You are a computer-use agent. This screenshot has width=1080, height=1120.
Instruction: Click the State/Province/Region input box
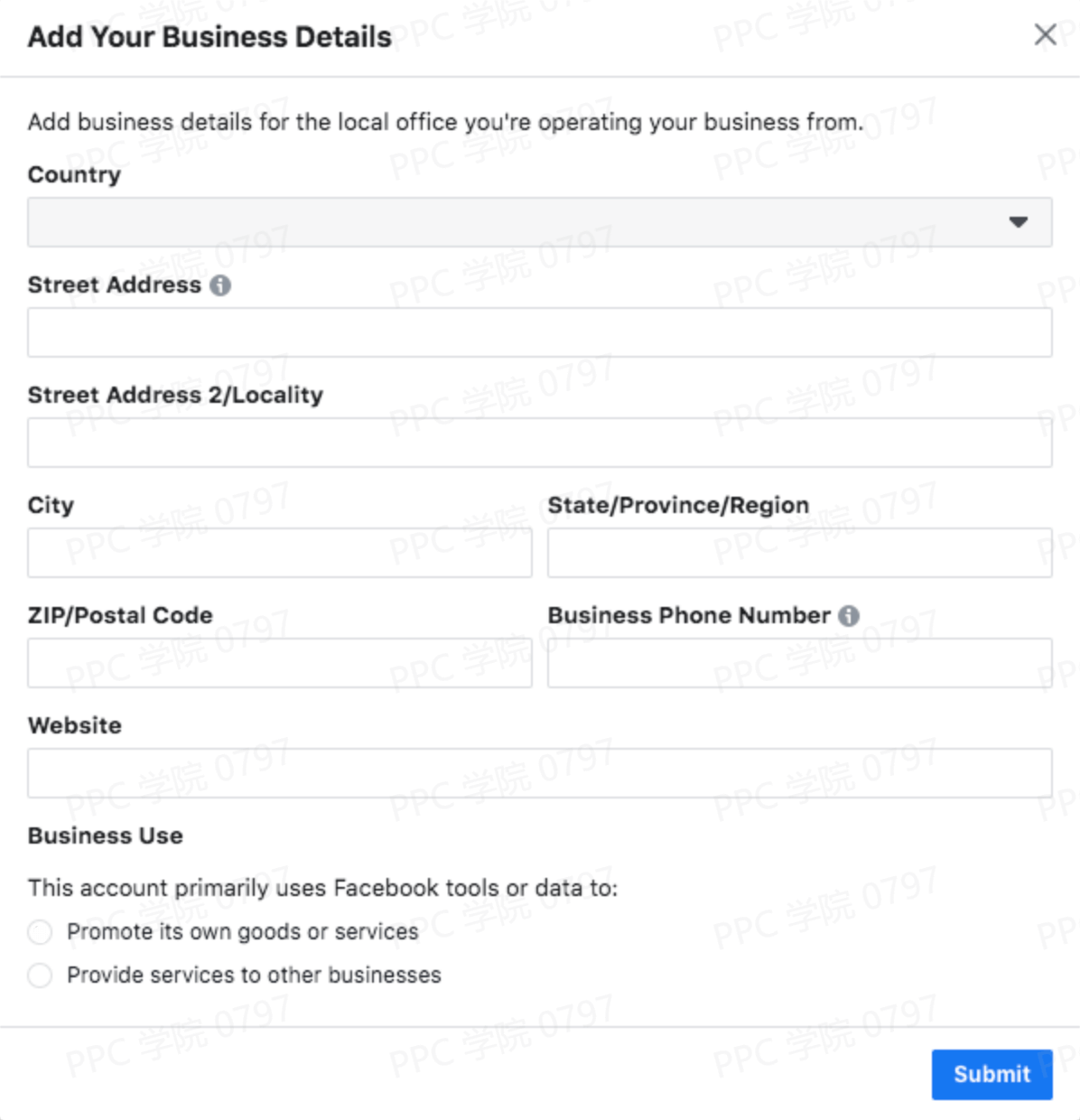click(x=799, y=553)
